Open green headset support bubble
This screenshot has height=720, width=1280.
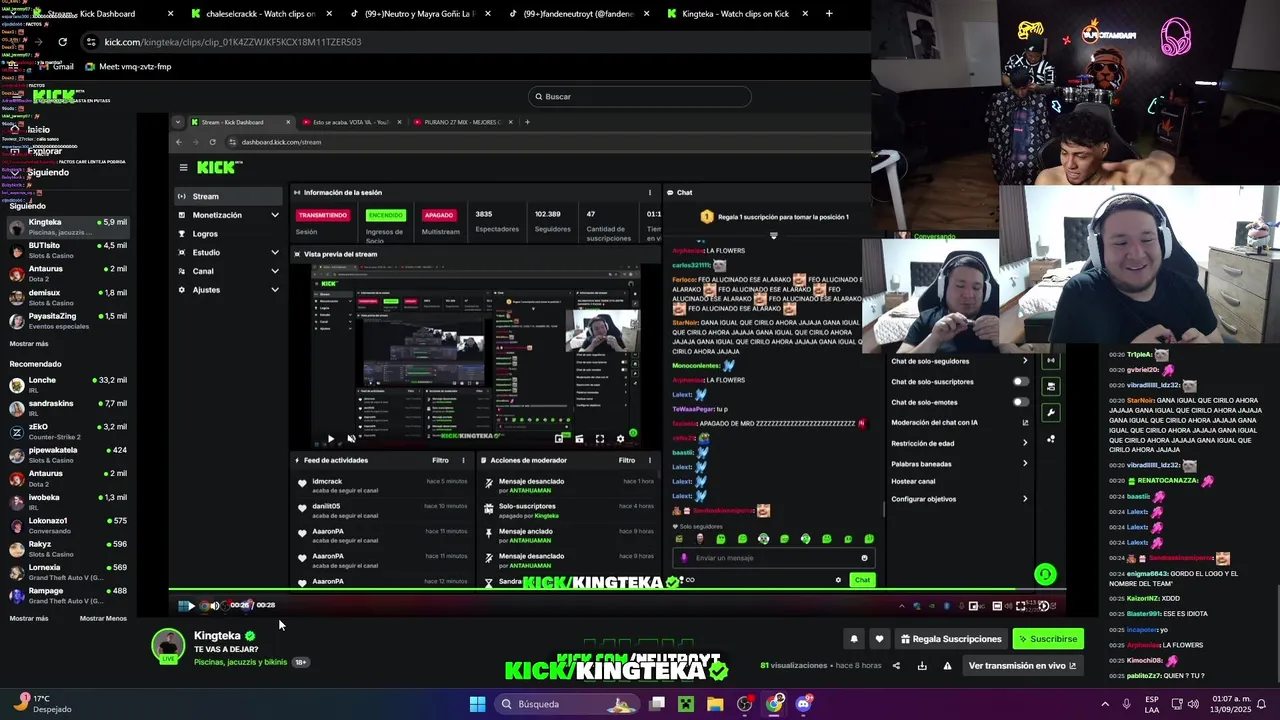click(1045, 574)
